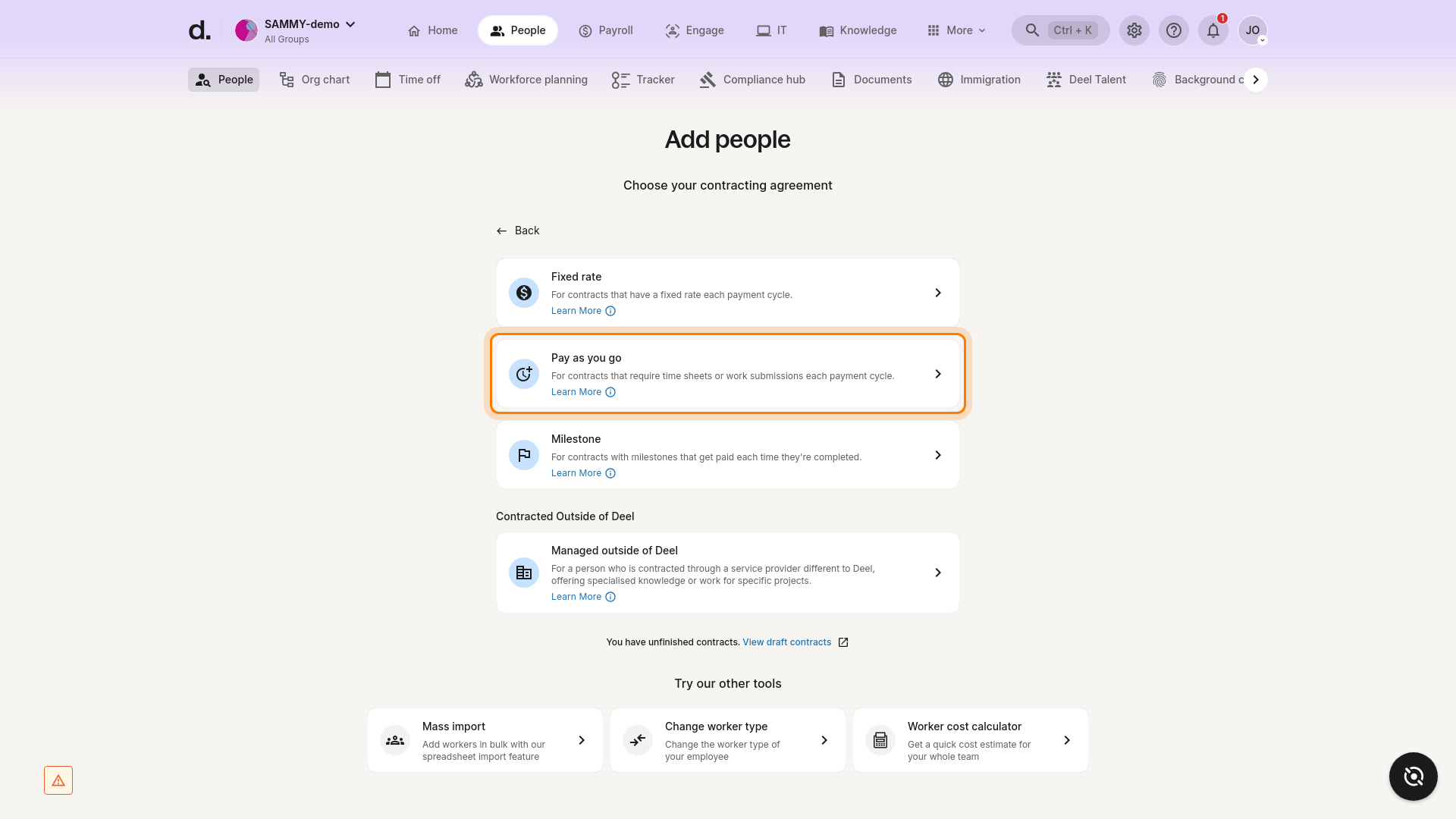Go Back to previous step
The width and height of the screenshot is (1456, 819).
[518, 231]
